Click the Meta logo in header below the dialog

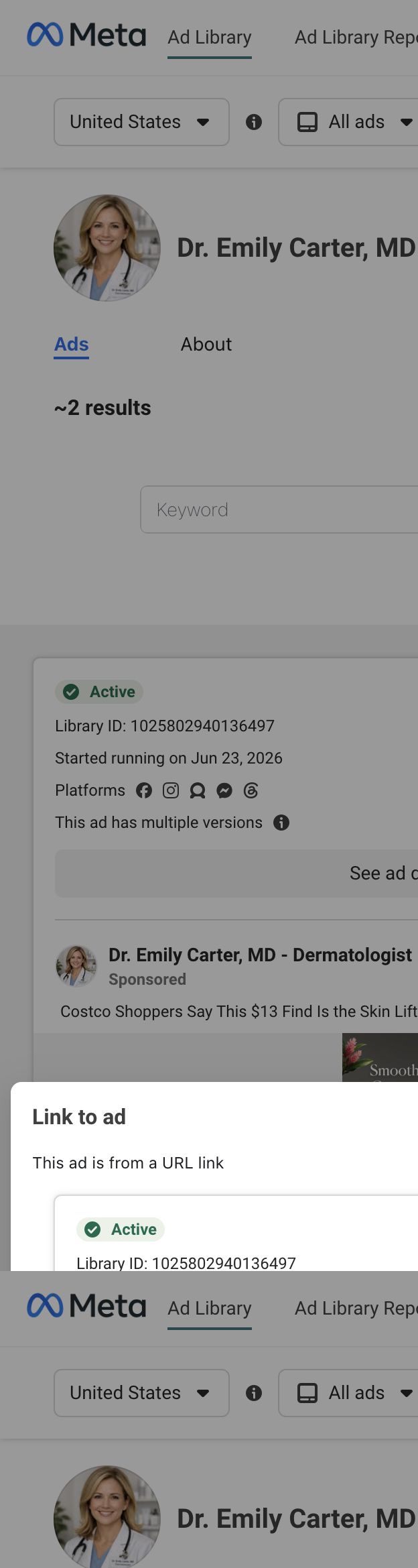[86, 1305]
